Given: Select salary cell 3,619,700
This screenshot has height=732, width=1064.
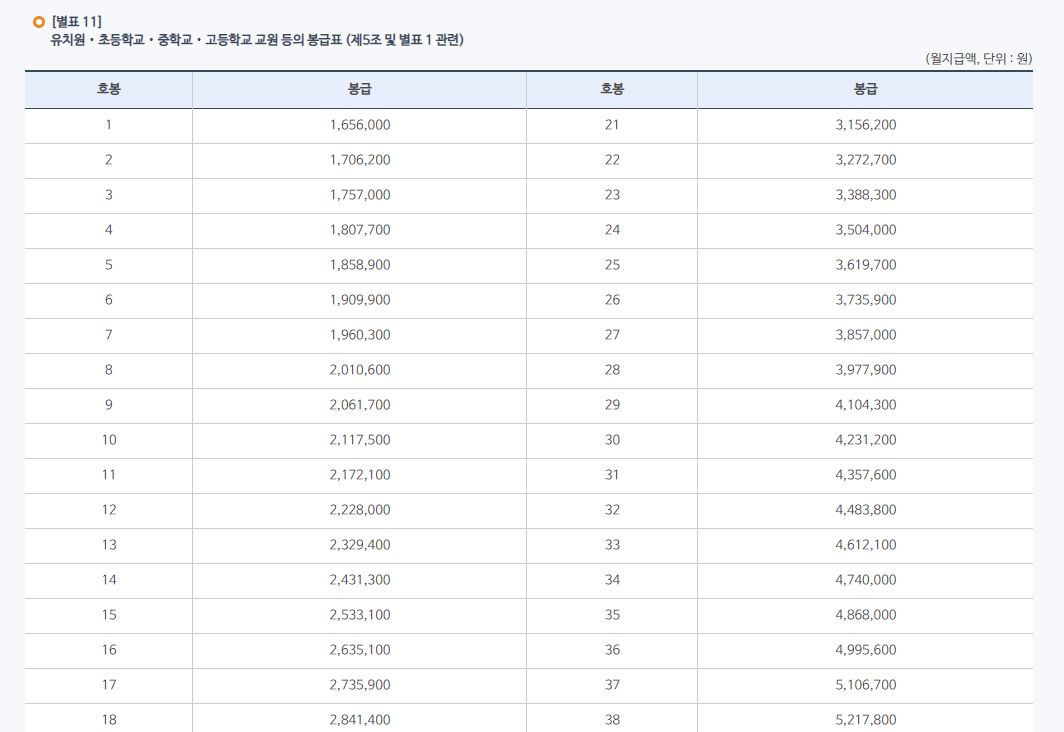Looking at the screenshot, I should coord(865,265).
